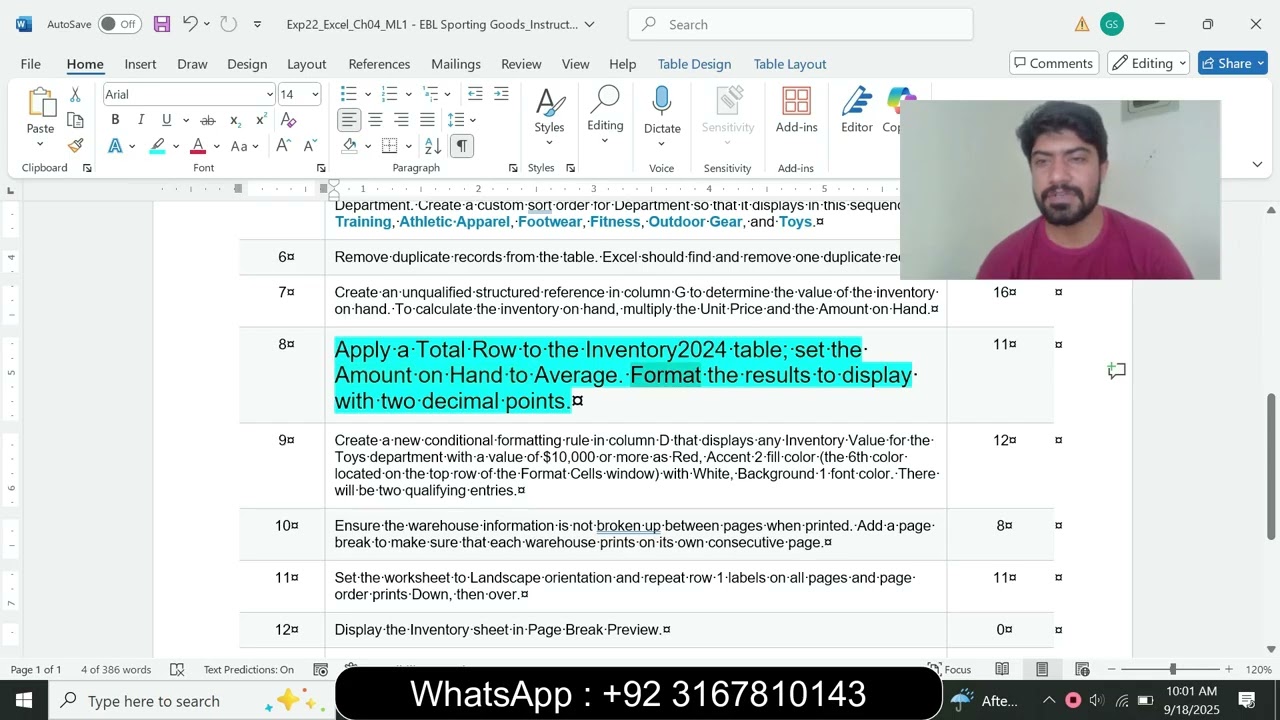This screenshot has height=720, width=1280.
Task: Switch to the Table Design tab
Action: pyautogui.click(x=694, y=63)
